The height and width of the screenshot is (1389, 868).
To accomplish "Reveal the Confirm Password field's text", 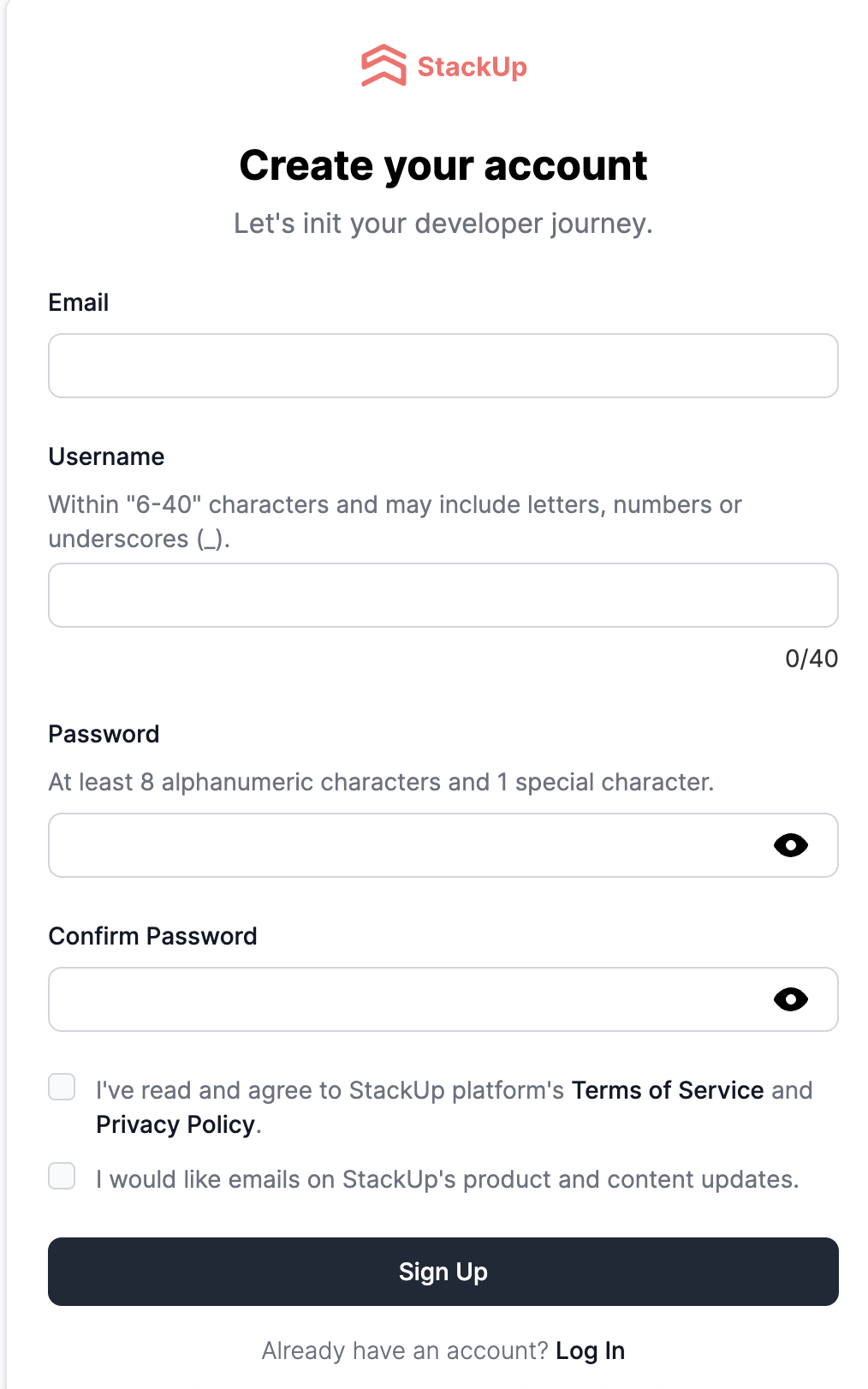I will (x=790, y=999).
